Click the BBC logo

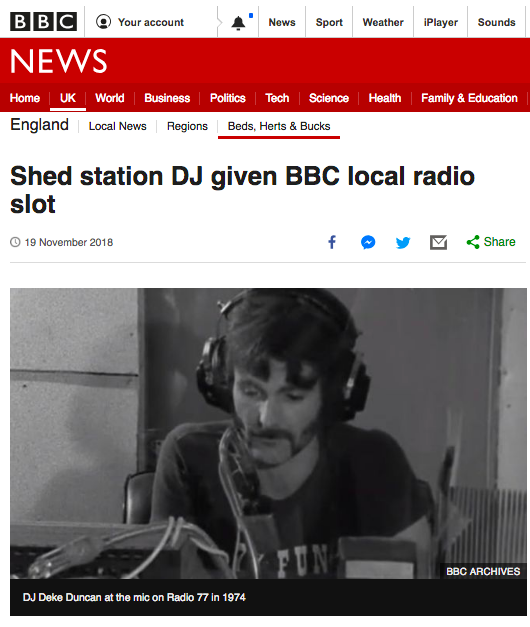tap(43, 22)
